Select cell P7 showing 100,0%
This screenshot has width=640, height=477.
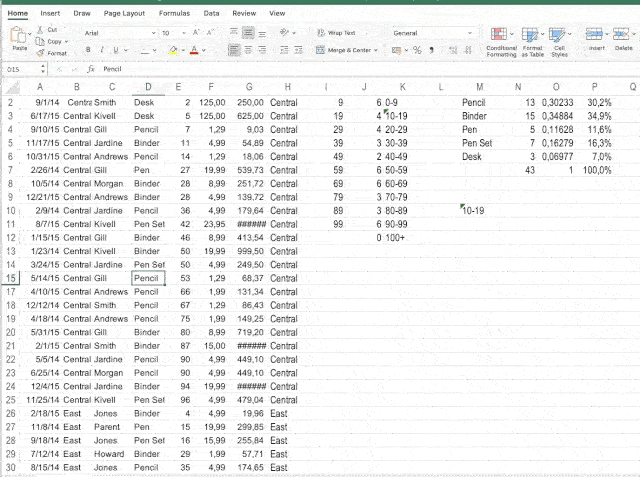pyautogui.click(x=594, y=170)
